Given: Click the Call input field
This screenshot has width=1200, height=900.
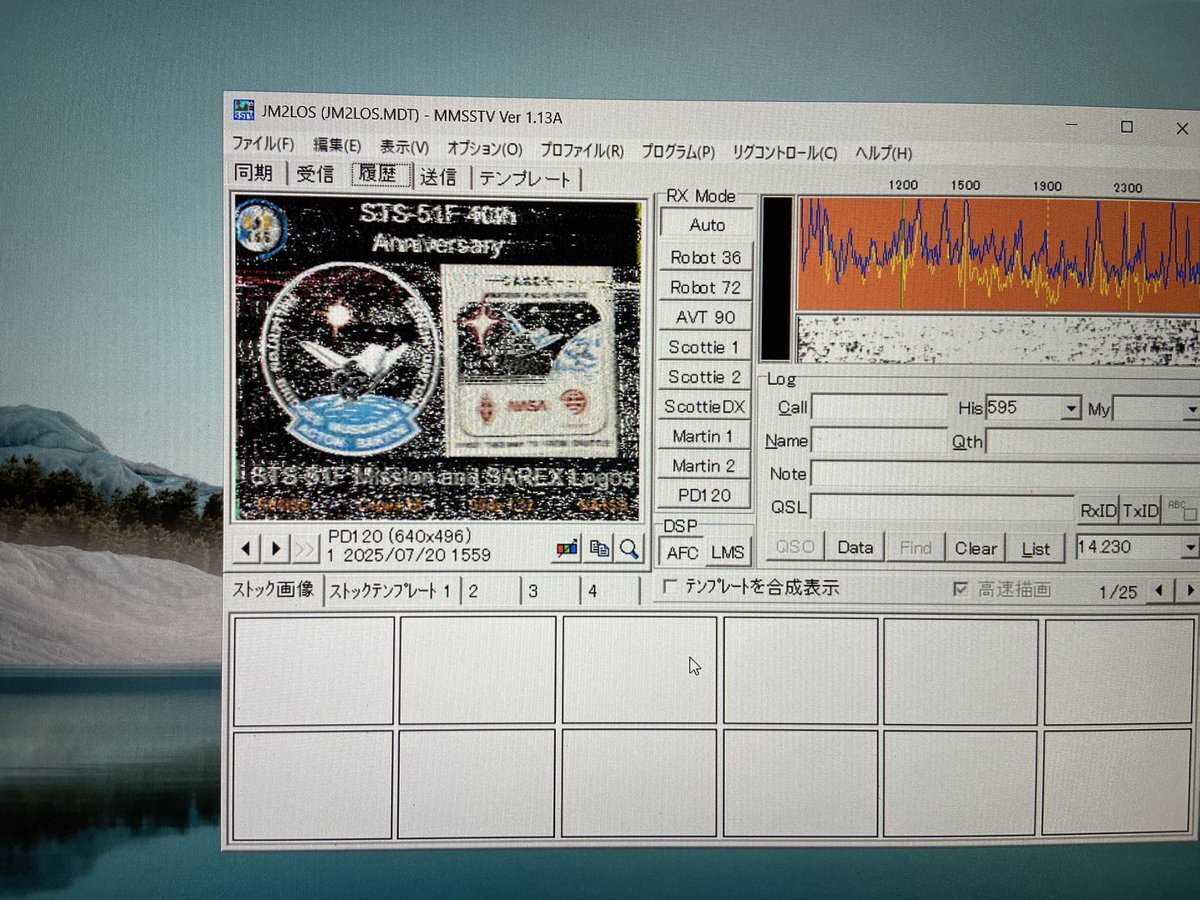Looking at the screenshot, I should click(x=879, y=407).
